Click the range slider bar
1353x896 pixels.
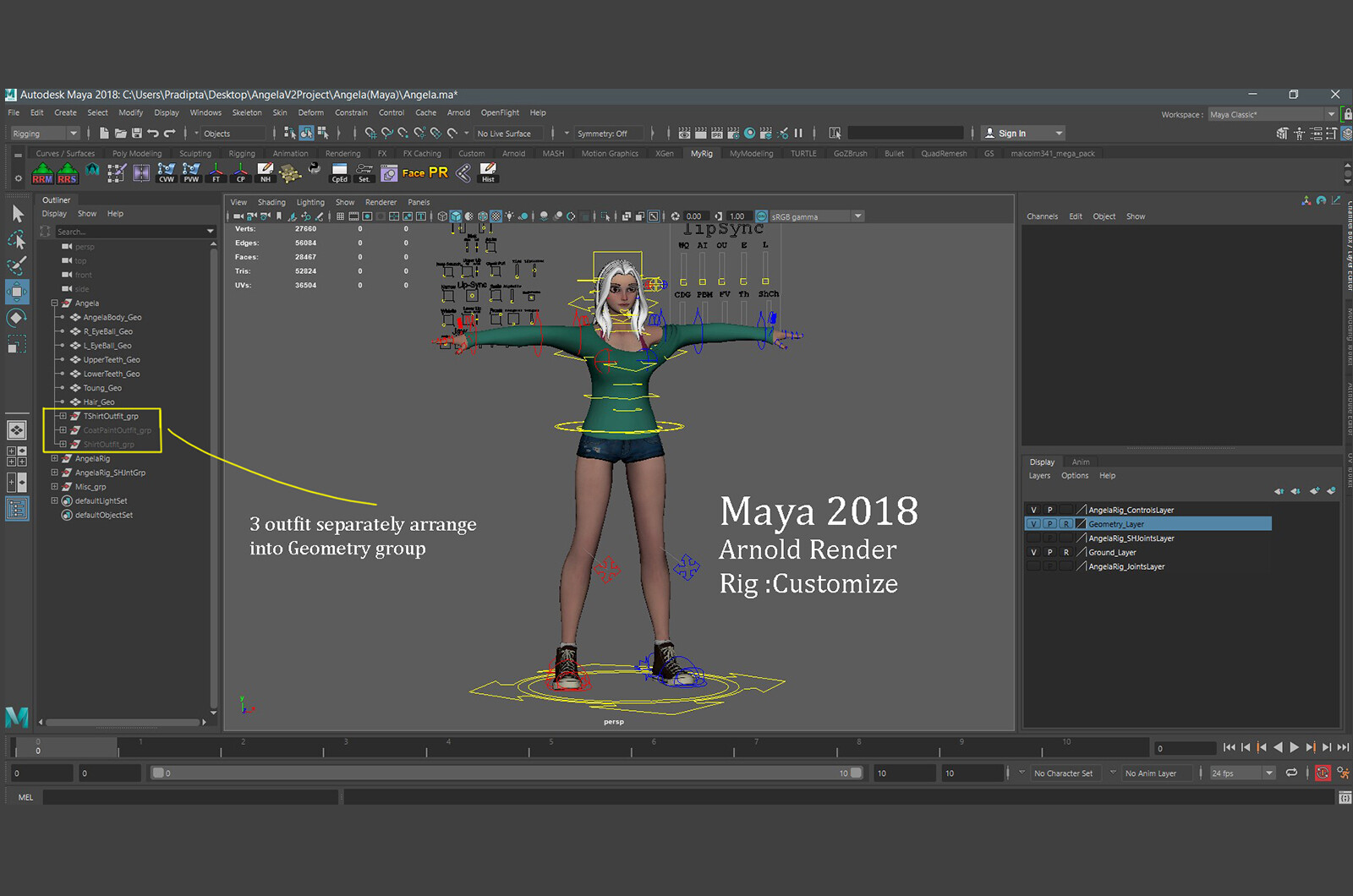pos(507,773)
